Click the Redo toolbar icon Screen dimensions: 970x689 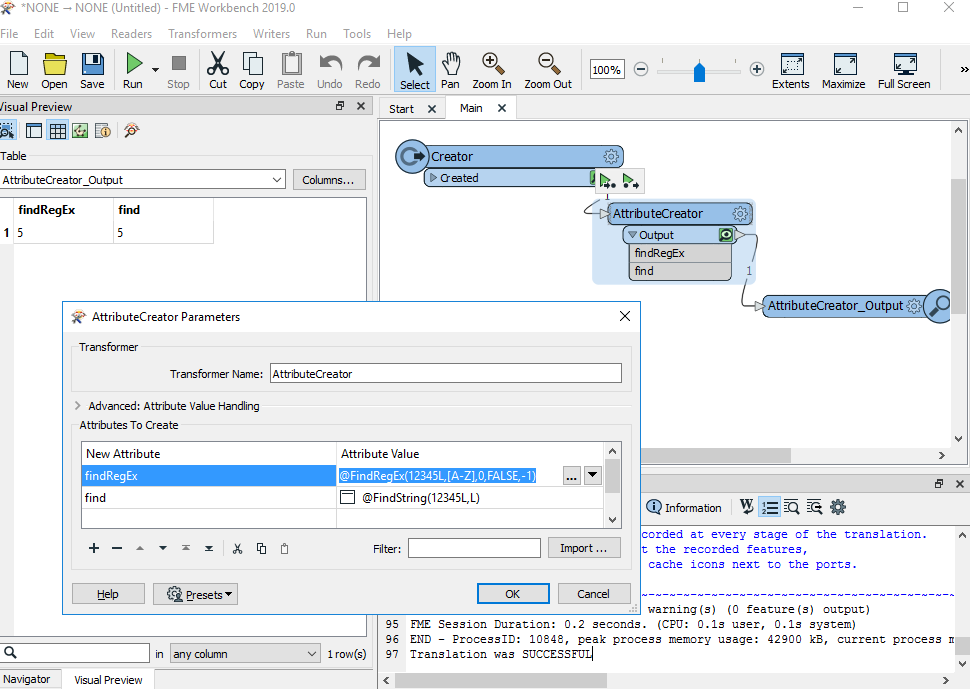(x=368, y=71)
